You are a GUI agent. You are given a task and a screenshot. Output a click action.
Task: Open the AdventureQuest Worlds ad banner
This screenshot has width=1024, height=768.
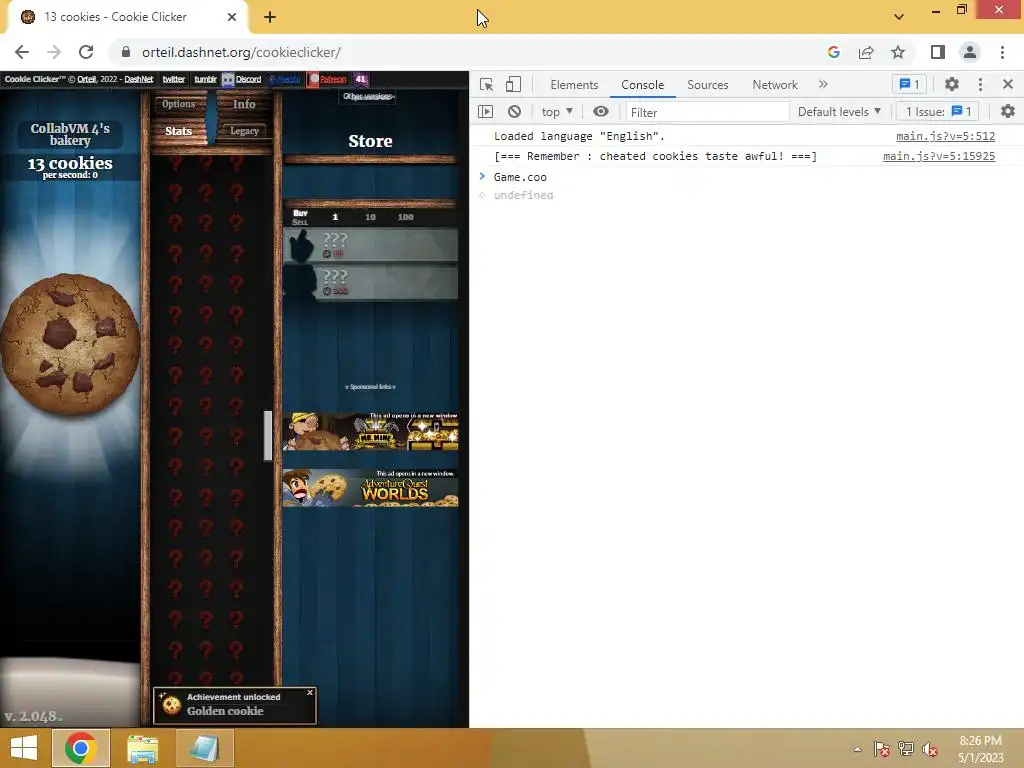(x=370, y=488)
